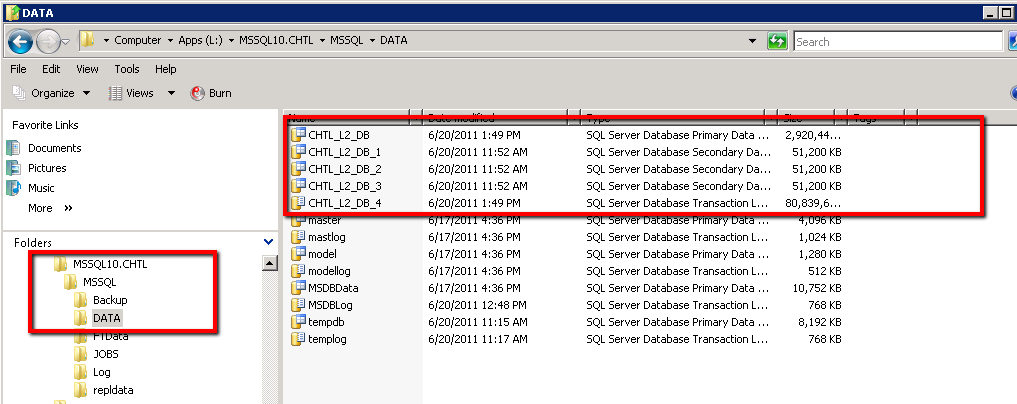Open the Organize toolbar dropdown
Image resolution: width=1017 pixels, height=404 pixels.
[x=52, y=93]
